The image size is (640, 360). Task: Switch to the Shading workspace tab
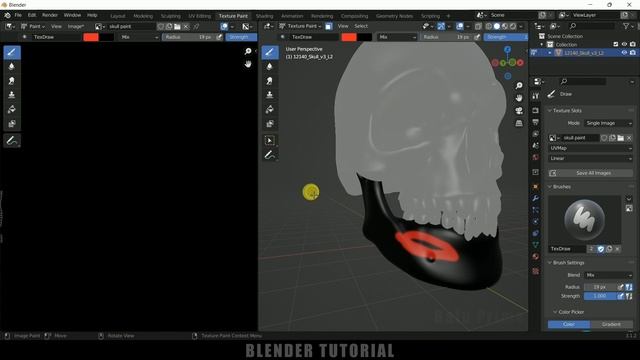click(x=264, y=16)
